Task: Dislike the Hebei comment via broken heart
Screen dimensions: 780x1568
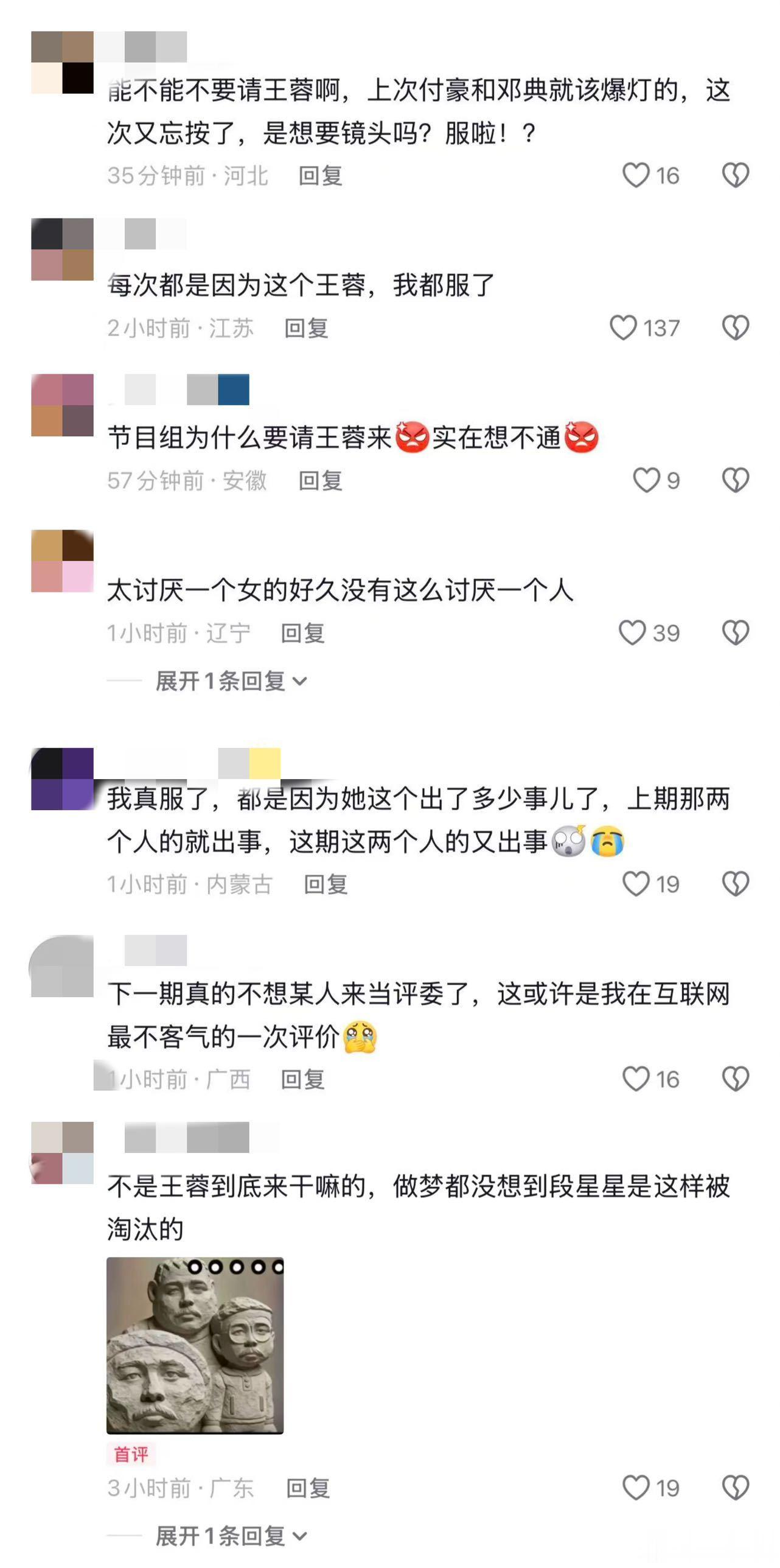Action: click(x=736, y=176)
